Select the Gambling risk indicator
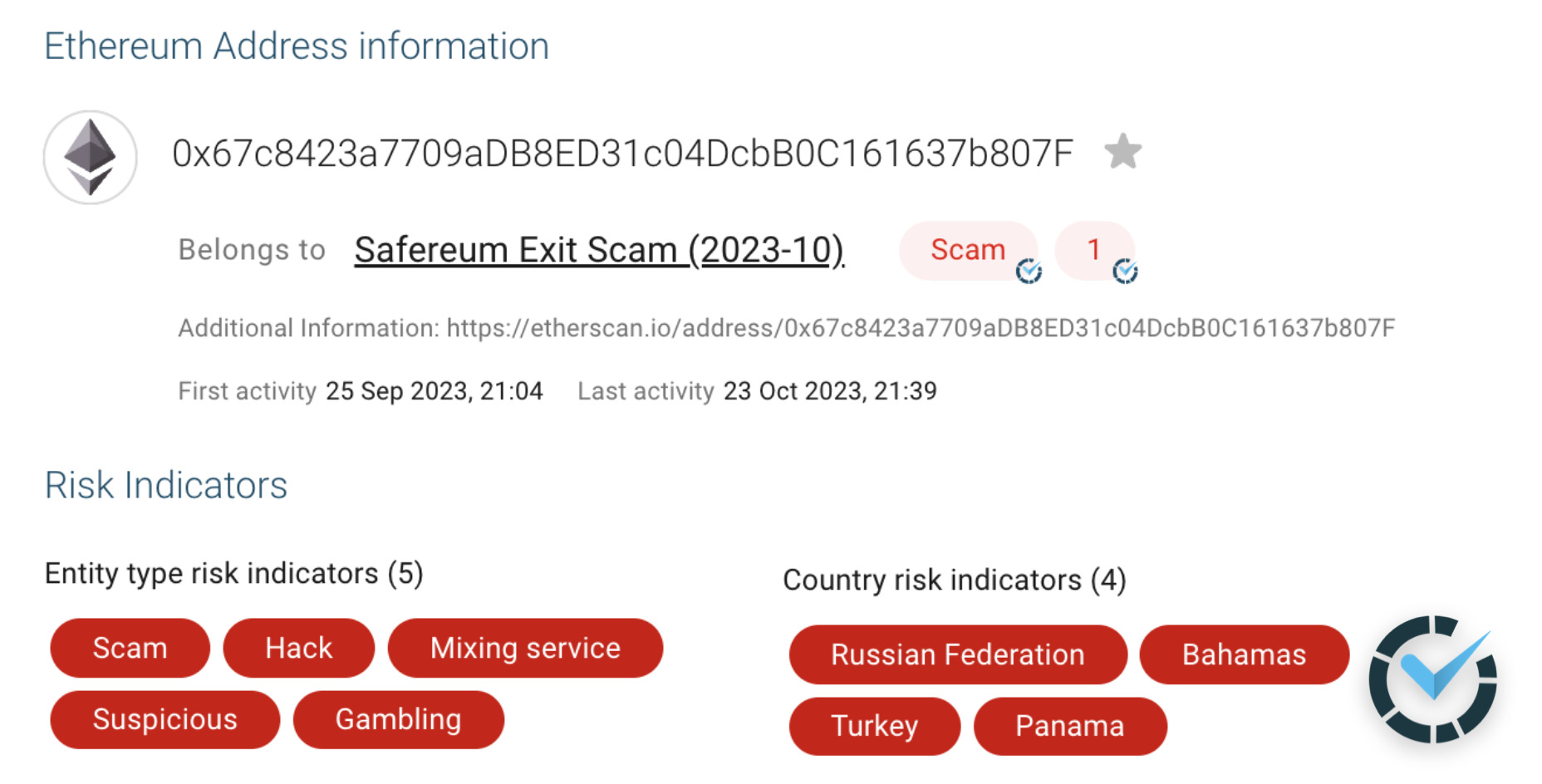The height and width of the screenshot is (784, 1542). tap(397, 719)
